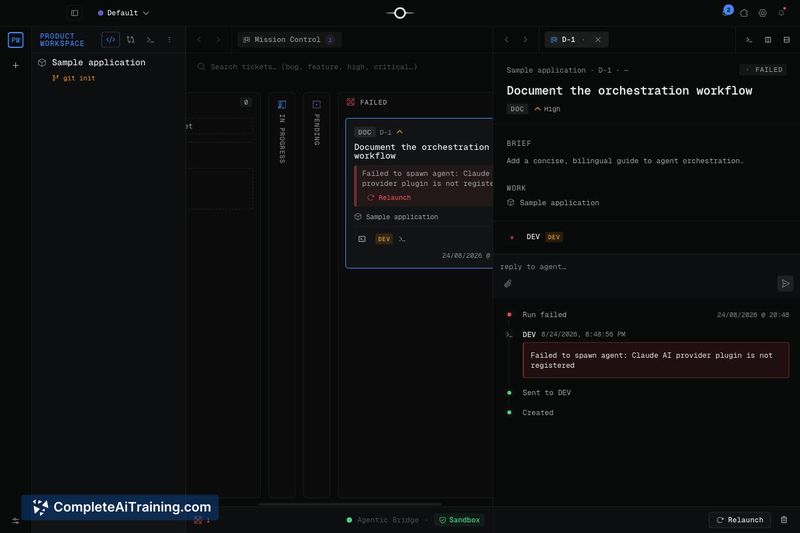Click the git init link
The image size is (800, 533).
click(x=74, y=78)
